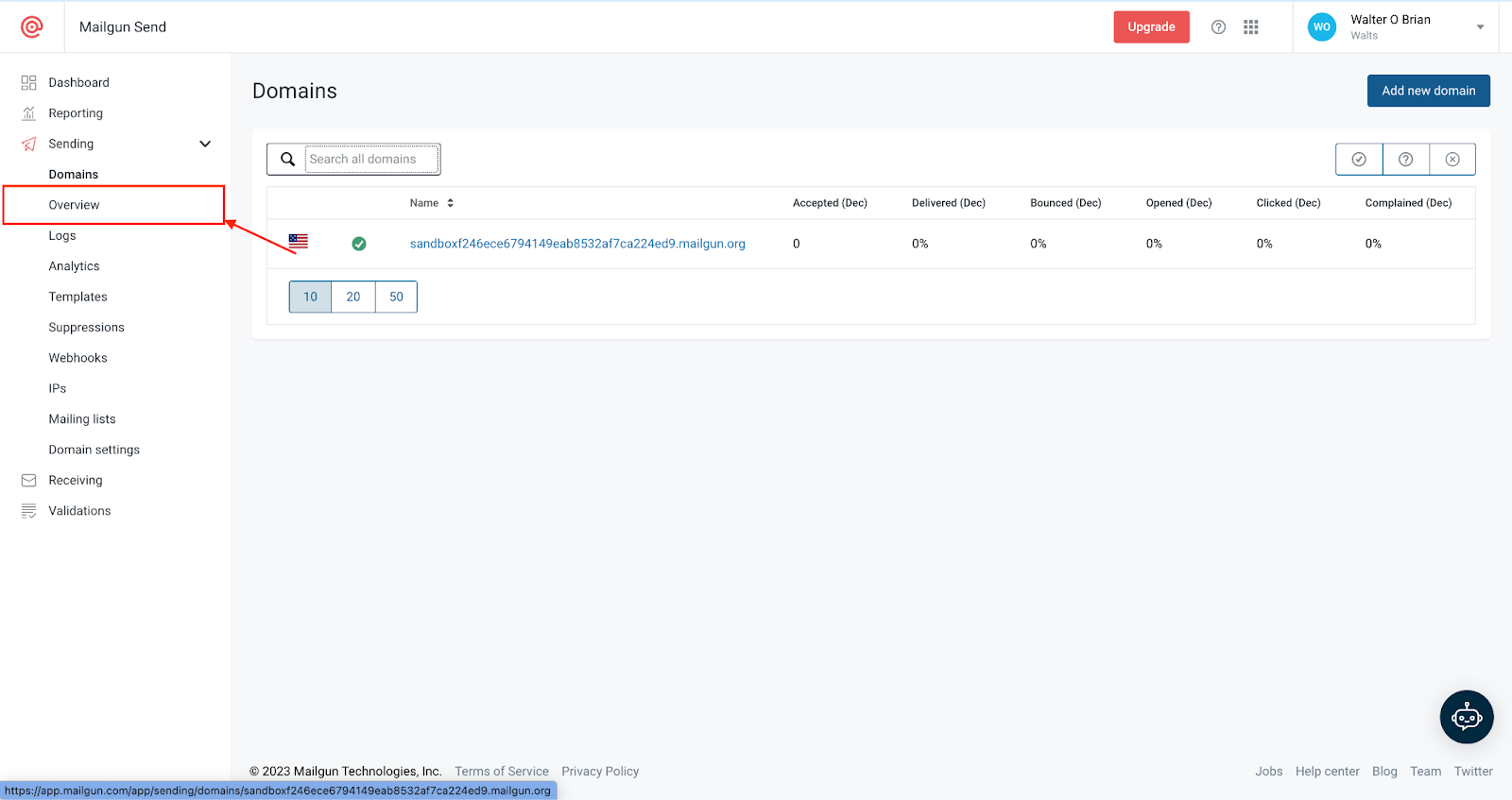Click the Upgrade button
This screenshot has height=800, width=1512.
1151,27
